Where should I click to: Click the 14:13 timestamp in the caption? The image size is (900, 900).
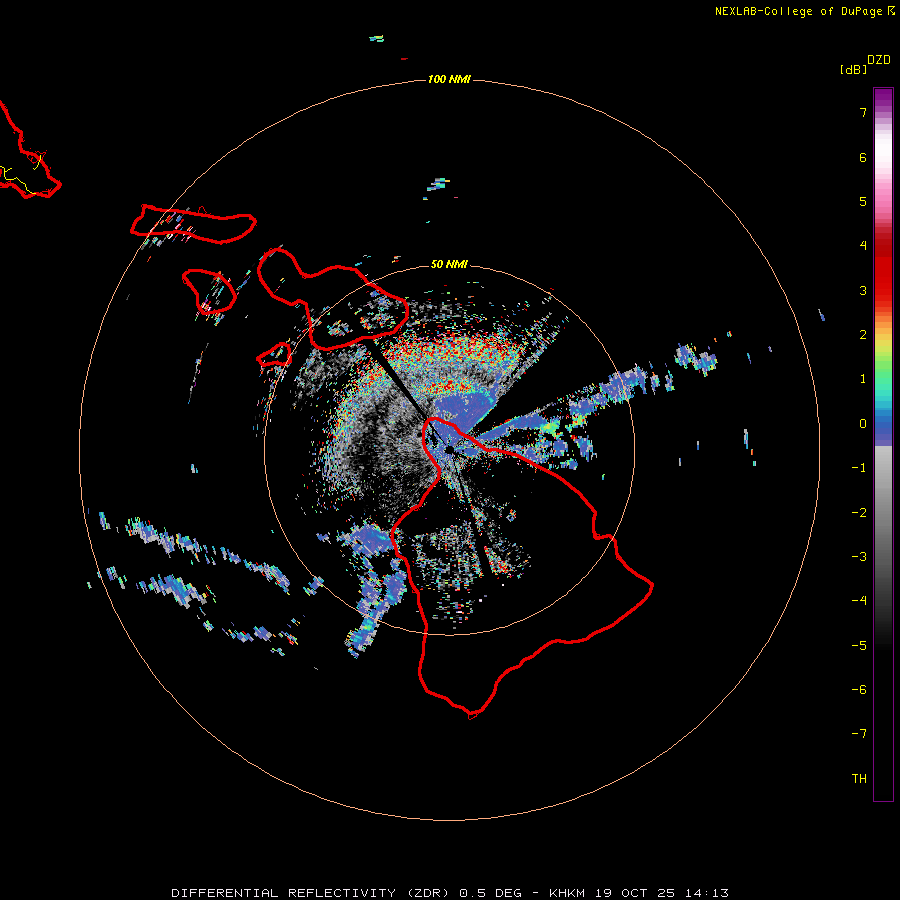tap(707, 893)
